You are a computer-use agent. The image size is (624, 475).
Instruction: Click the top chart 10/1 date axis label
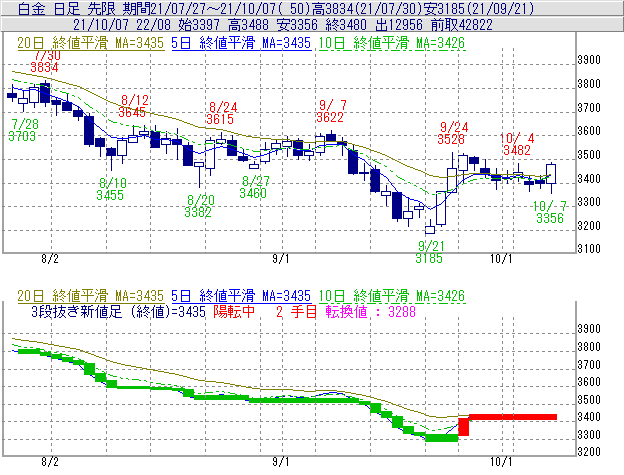click(x=501, y=259)
